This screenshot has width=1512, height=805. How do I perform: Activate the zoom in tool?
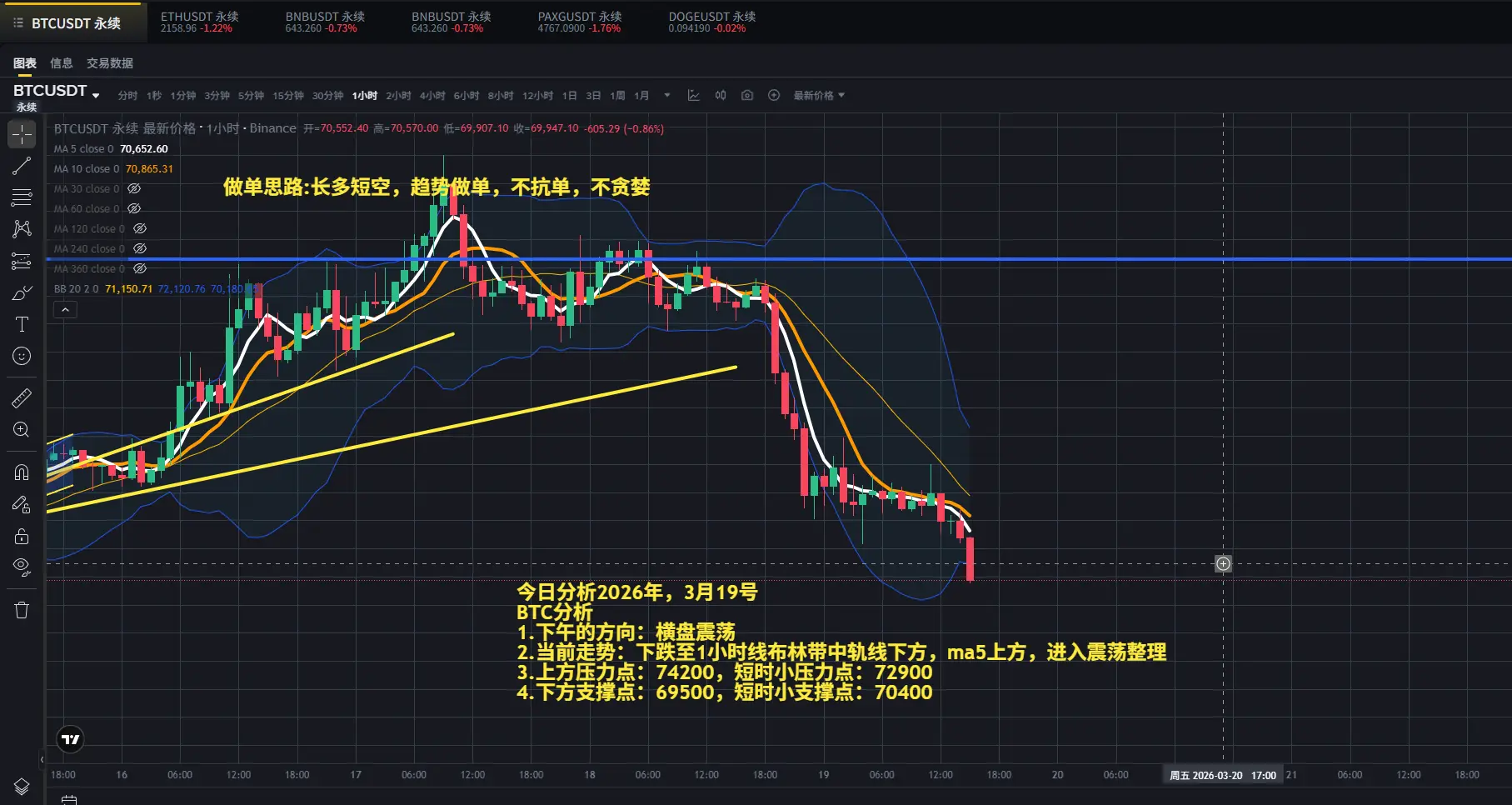(x=22, y=430)
